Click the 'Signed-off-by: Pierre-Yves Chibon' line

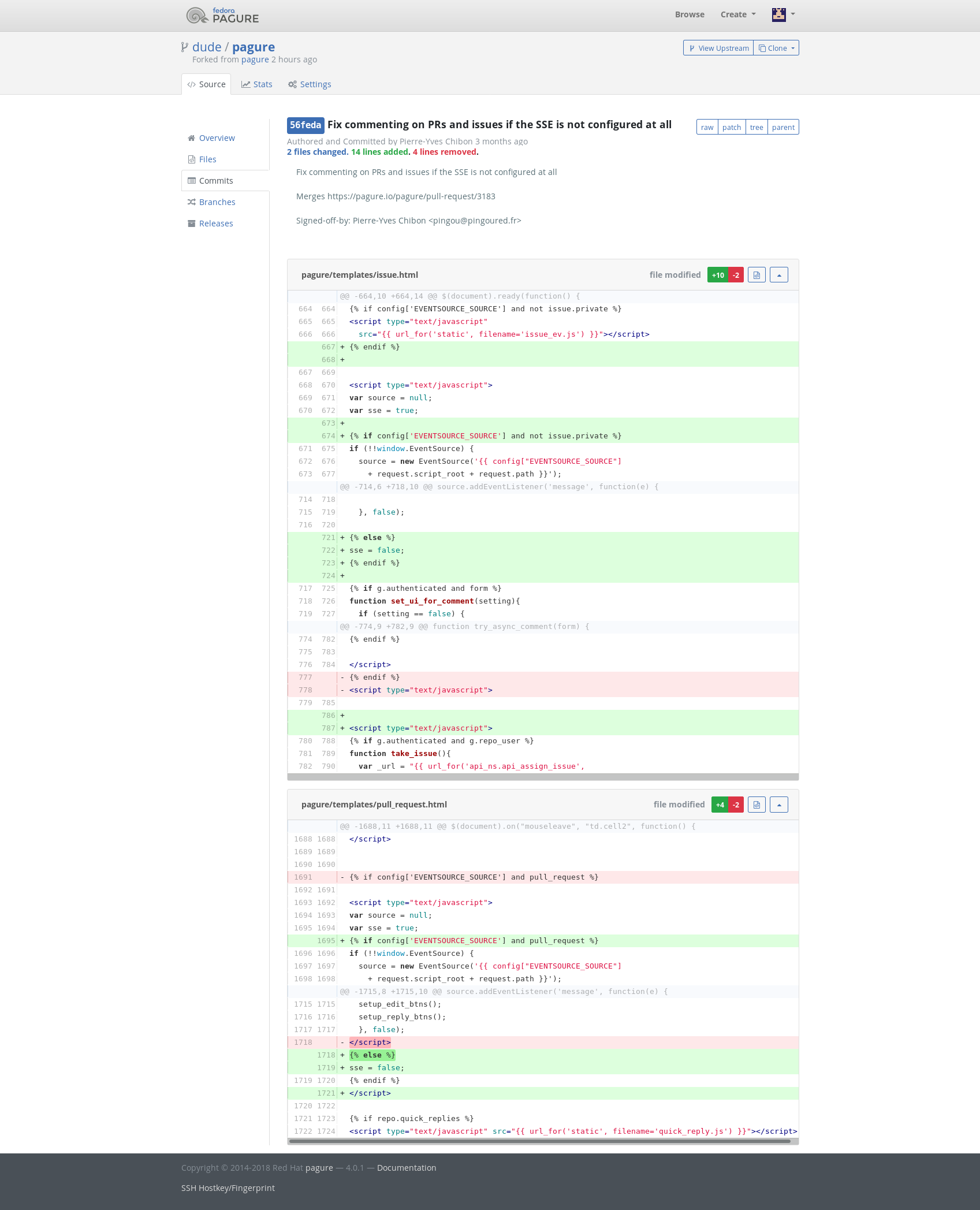pyautogui.click(x=408, y=221)
